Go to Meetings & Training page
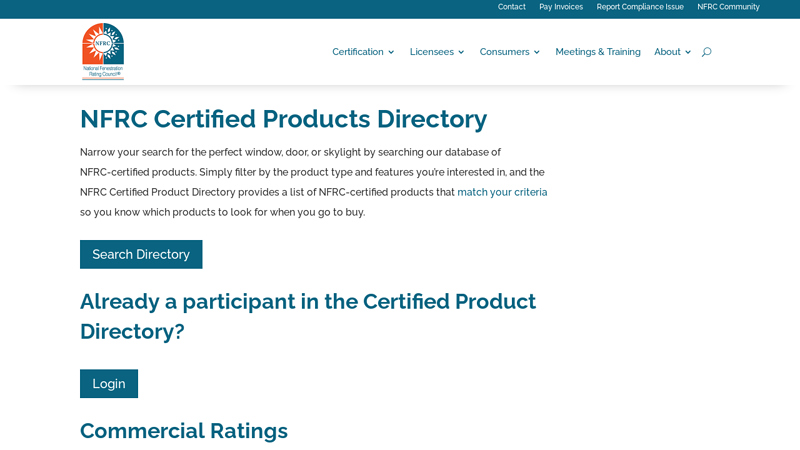The width and height of the screenshot is (800, 450). (597, 52)
